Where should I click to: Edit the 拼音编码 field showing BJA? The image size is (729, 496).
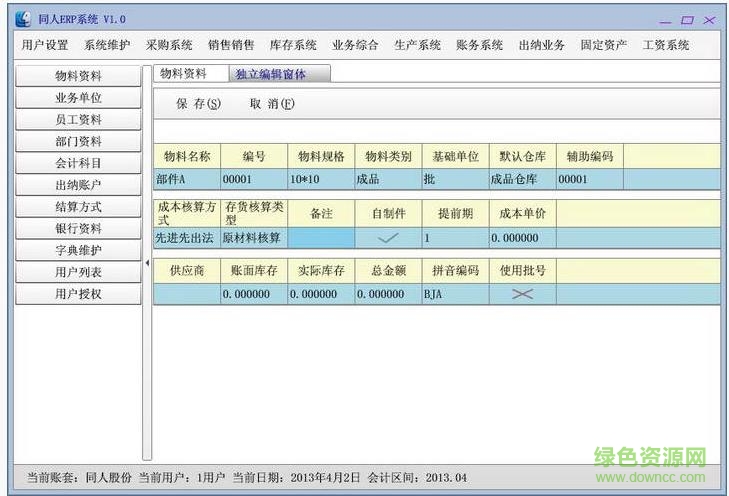click(x=456, y=294)
